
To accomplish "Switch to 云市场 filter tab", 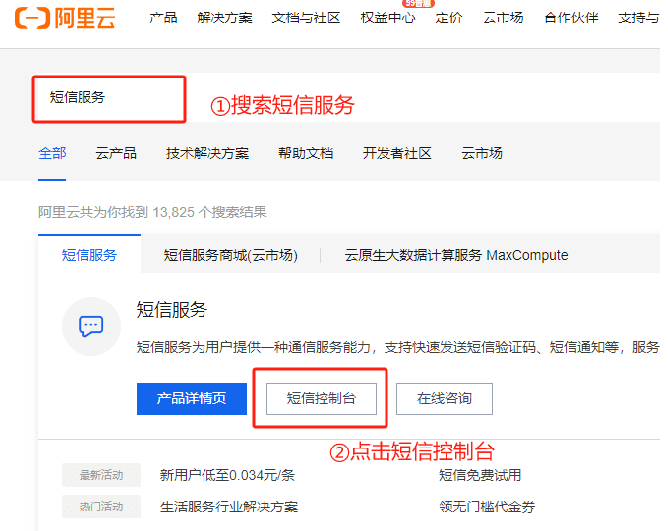I will pyautogui.click(x=482, y=153).
